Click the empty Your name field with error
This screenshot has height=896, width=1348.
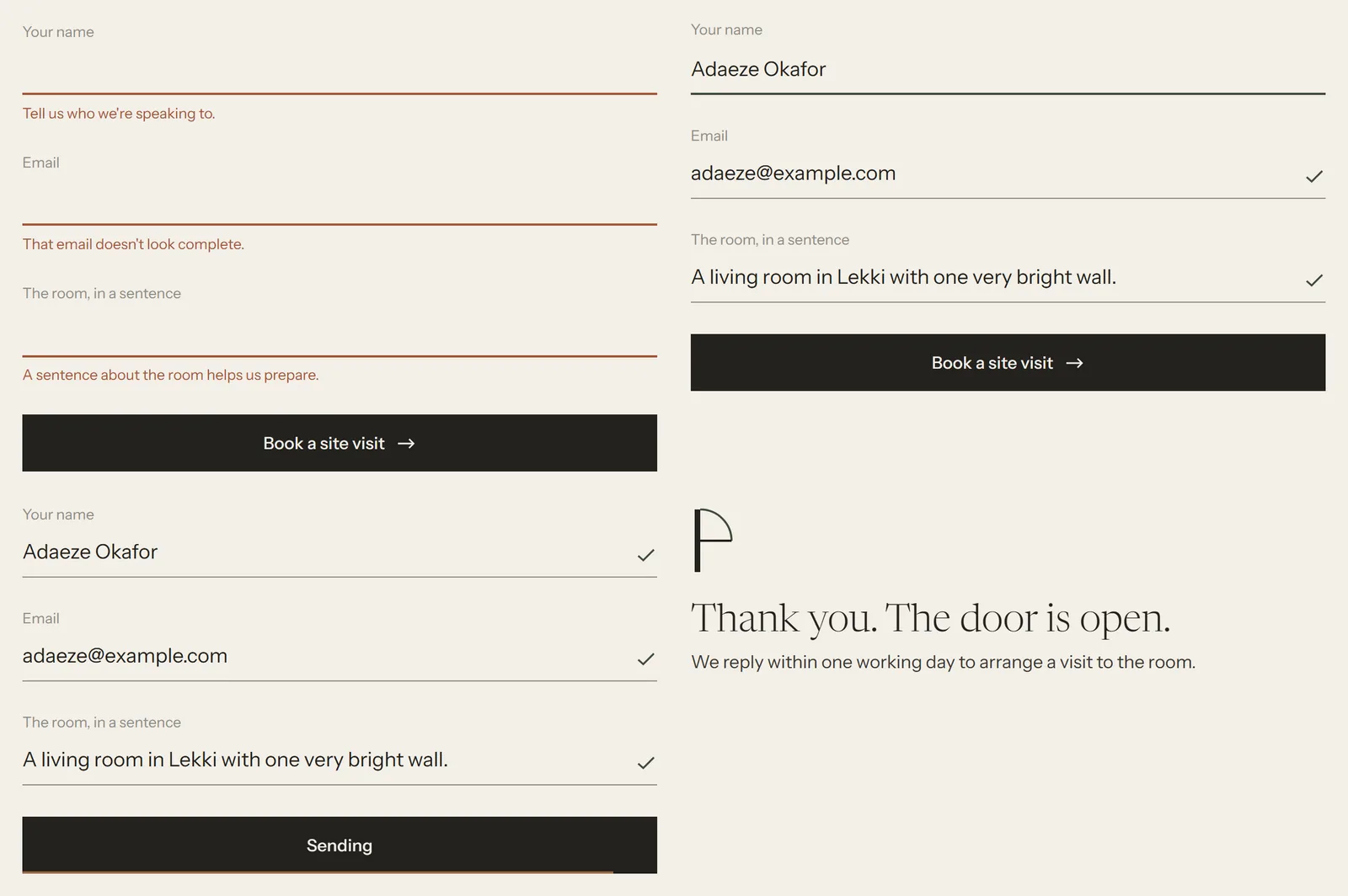(x=340, y=70)
